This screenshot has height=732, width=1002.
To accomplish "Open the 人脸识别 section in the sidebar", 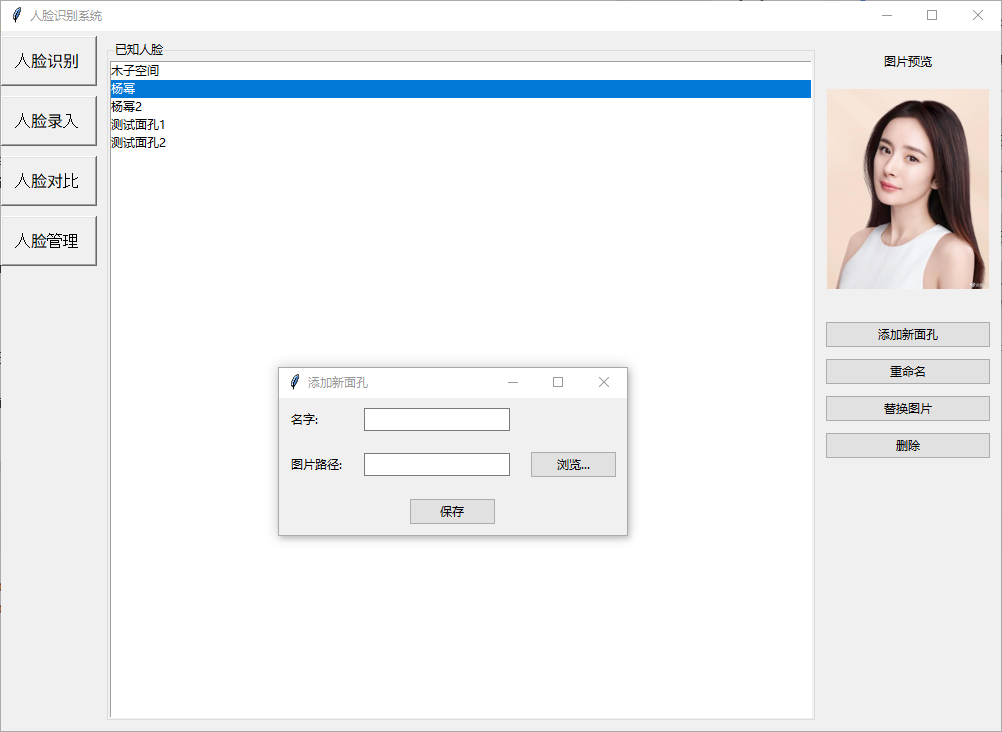I will click(47, 61).
